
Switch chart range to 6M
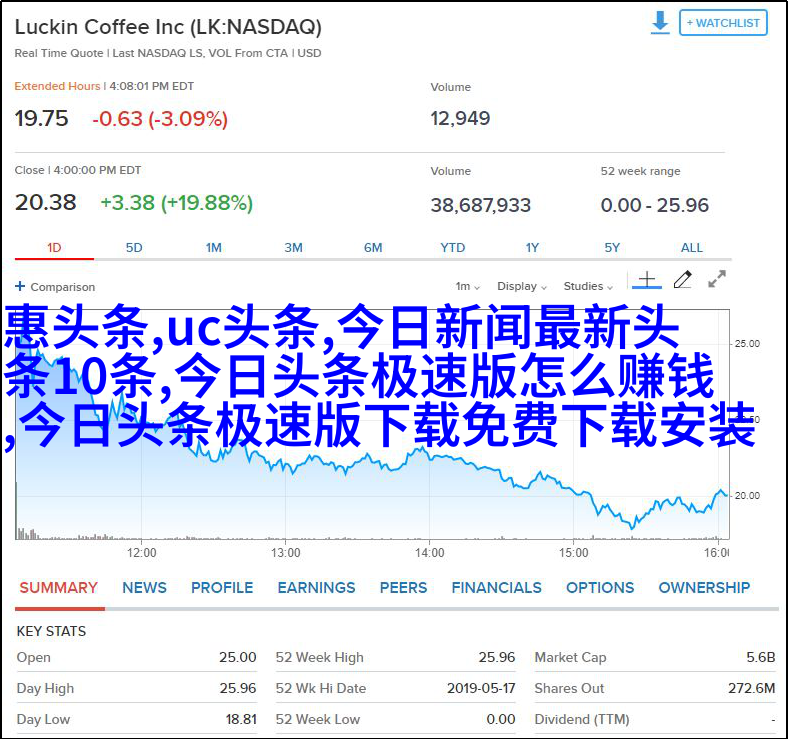click(373, 248)
